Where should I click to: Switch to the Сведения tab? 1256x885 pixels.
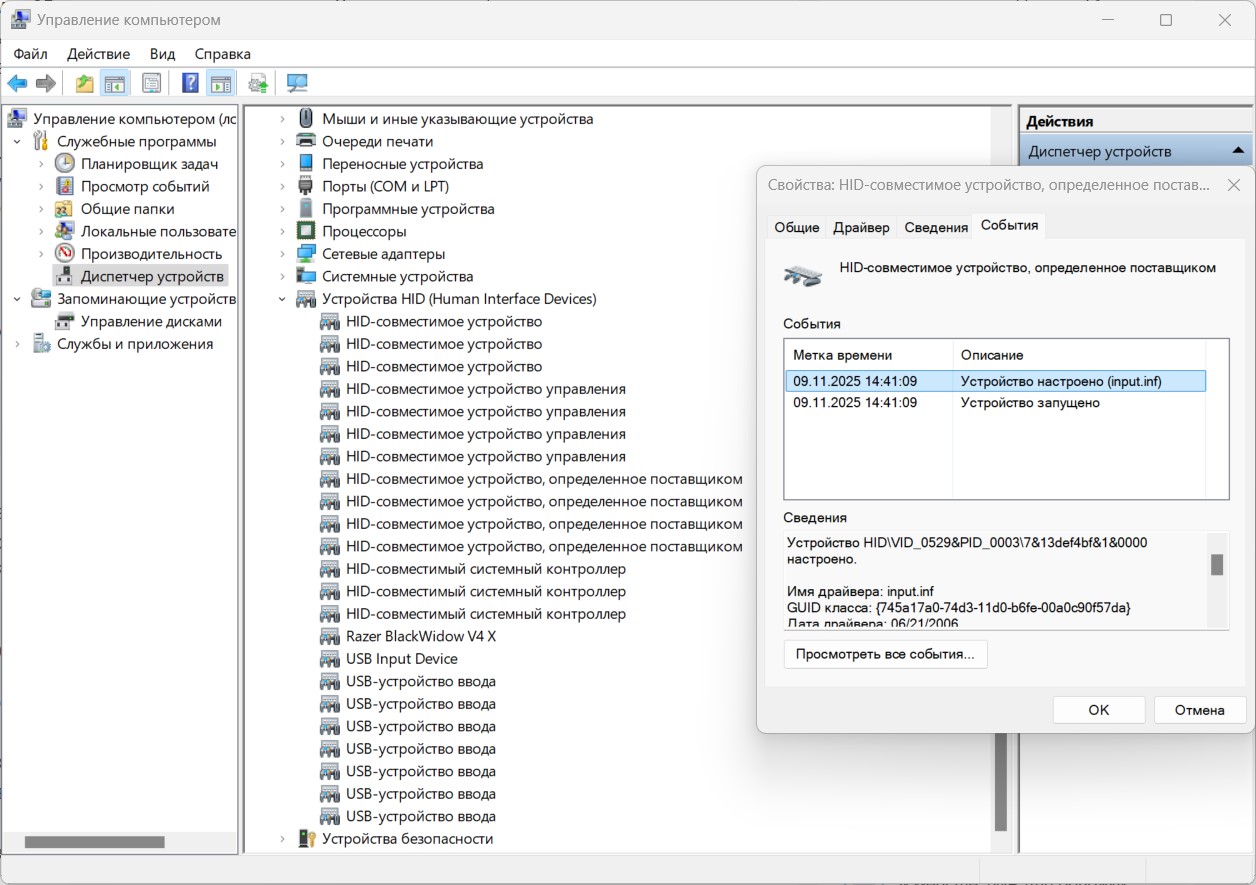[x=935, y=227]
